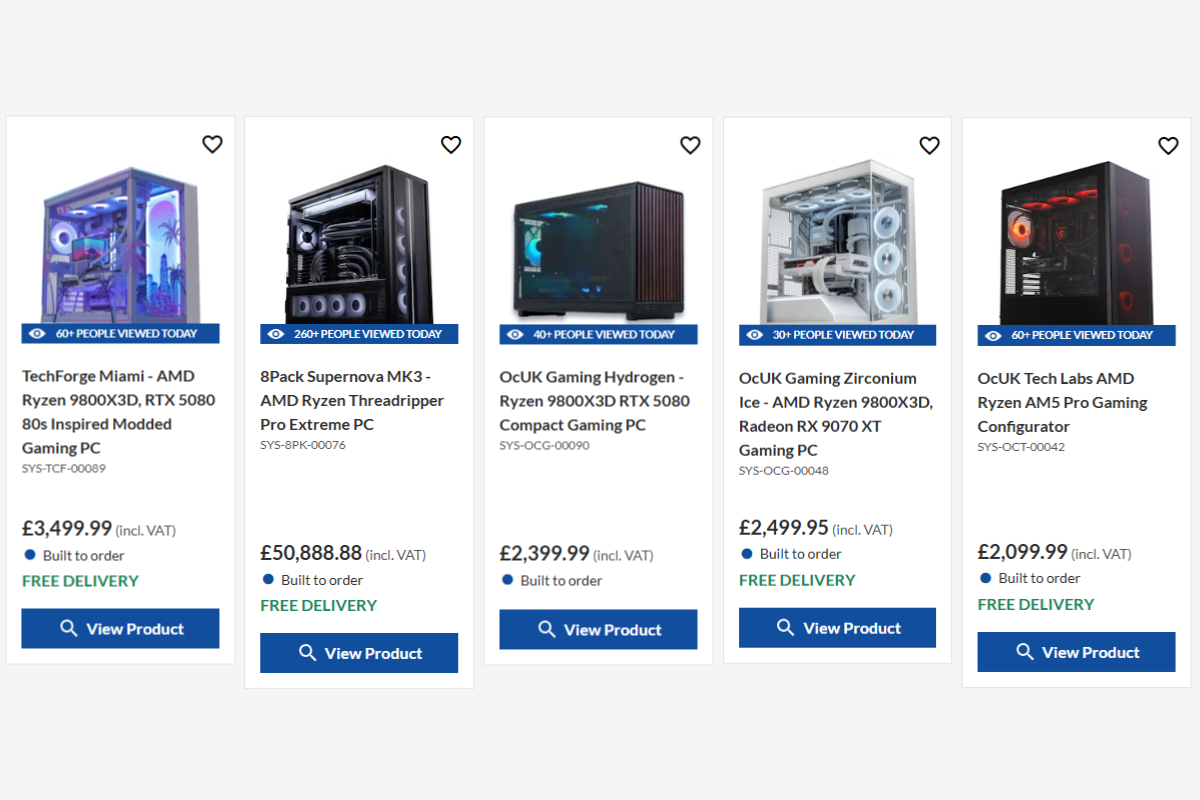Open View Product for Zirconium Ice PC

tap(837, 628)
